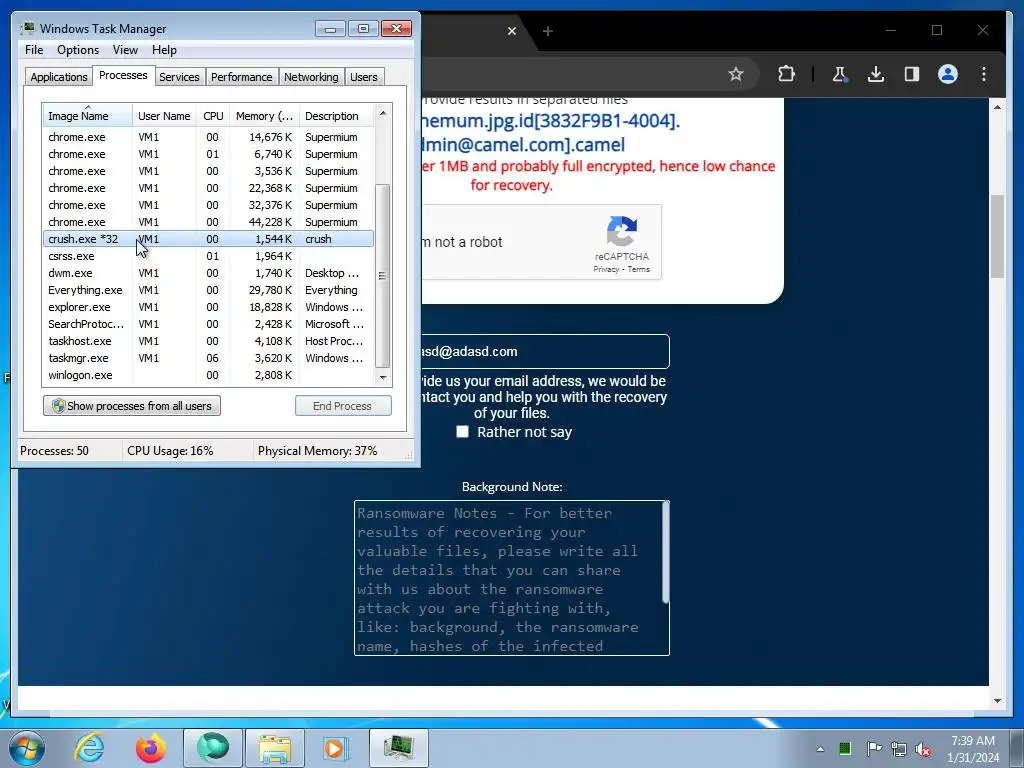Open the taskbar clock and date
The image size is (1024, 768).
973,749
